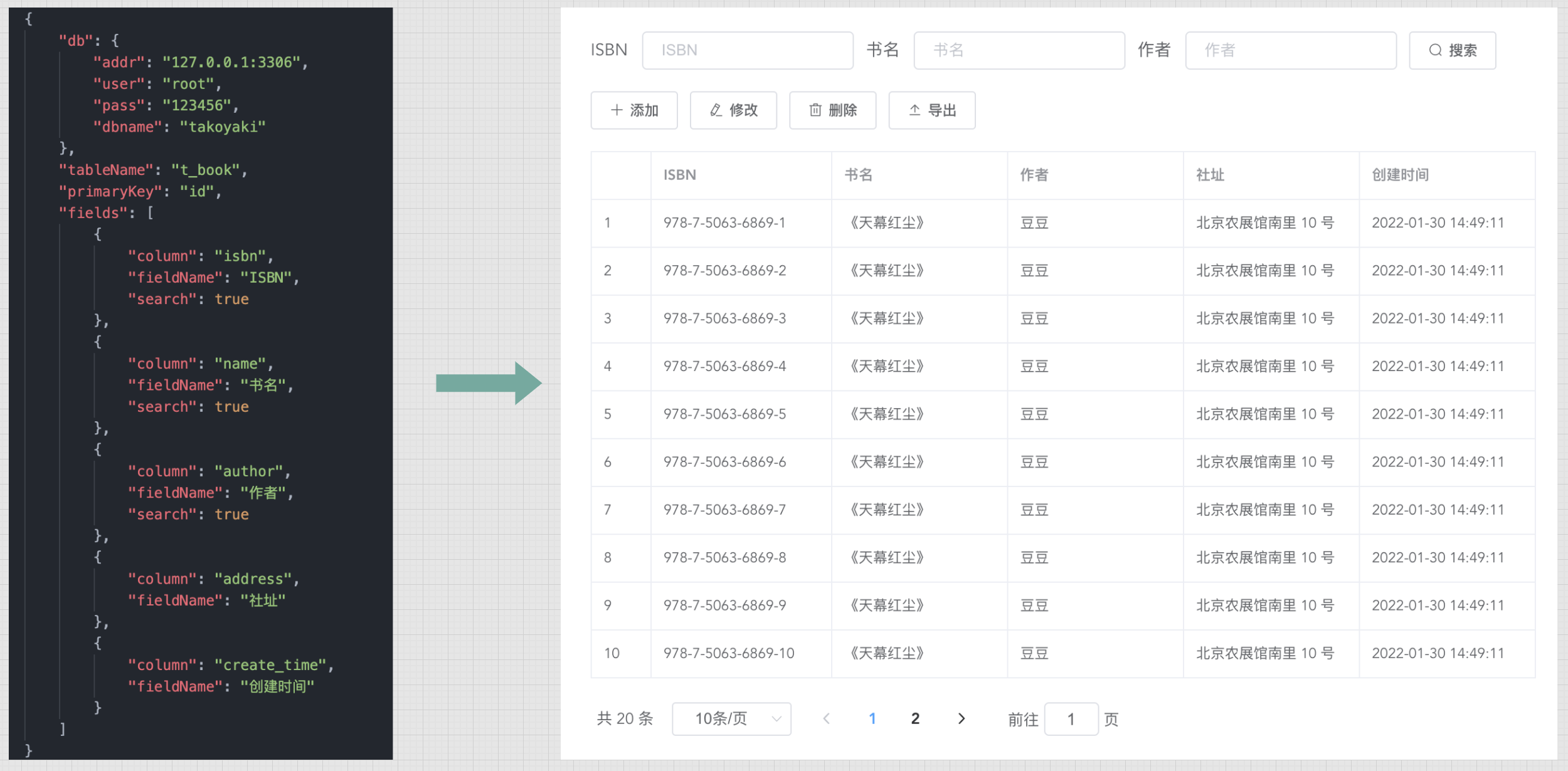
Task: Go to previous page using left chevron
Action: [827, 718]
